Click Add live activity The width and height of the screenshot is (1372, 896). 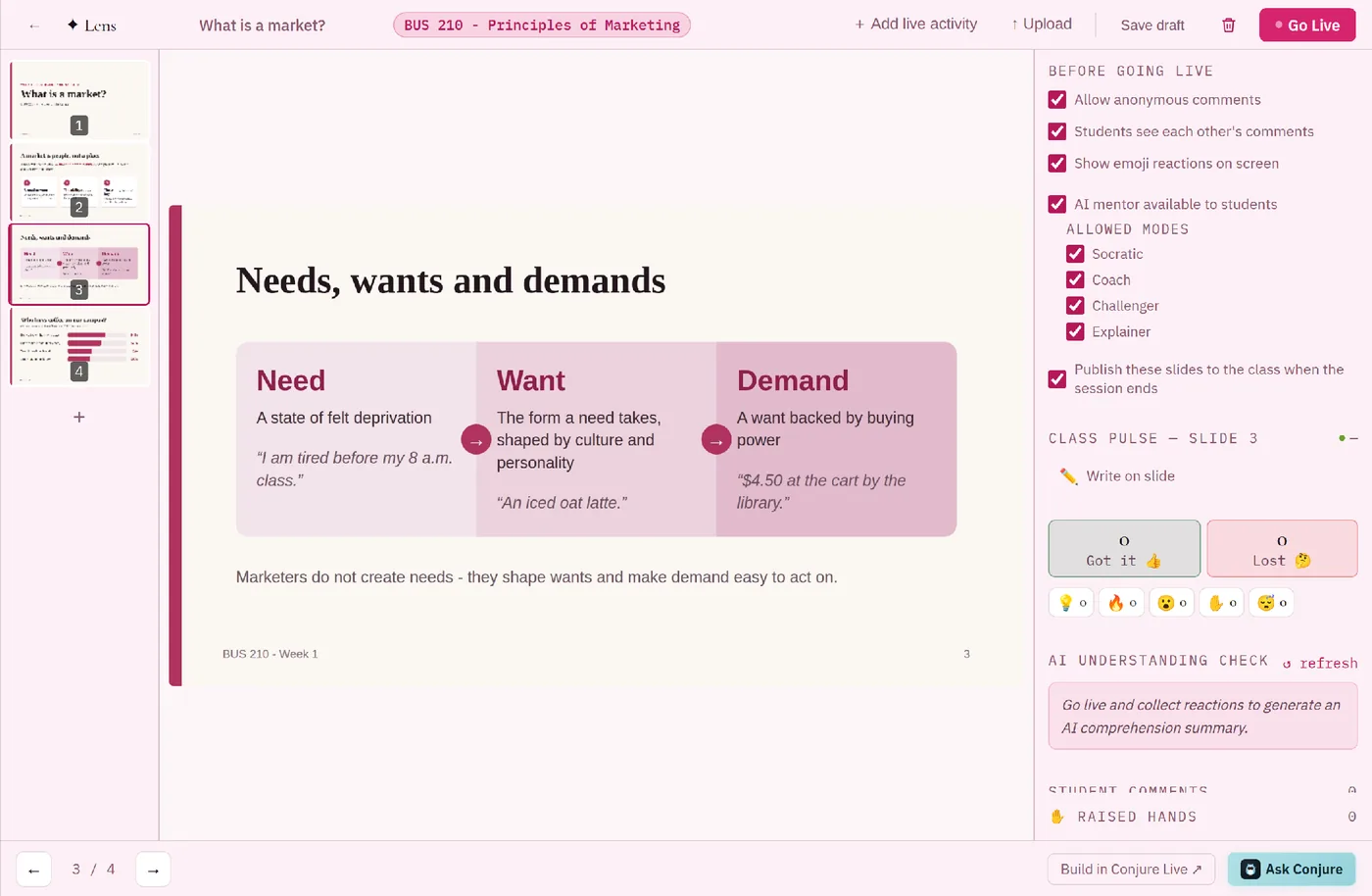tap(915, 25)
